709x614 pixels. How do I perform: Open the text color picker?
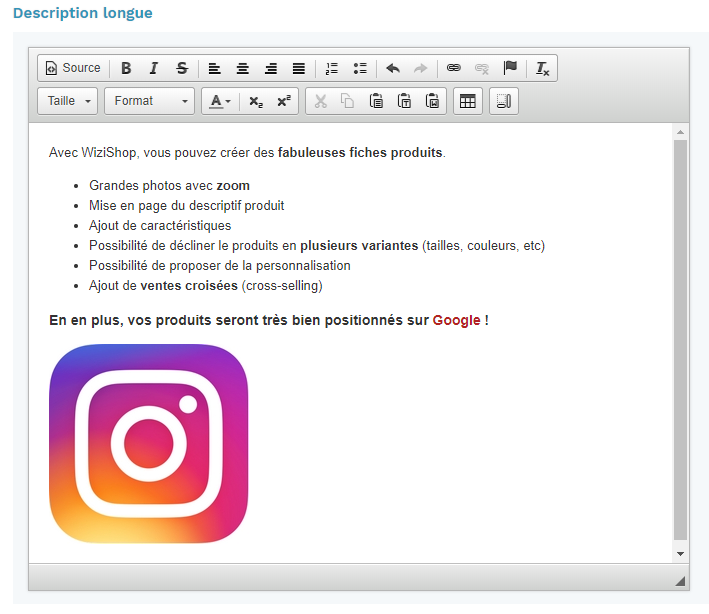[220, 101]
